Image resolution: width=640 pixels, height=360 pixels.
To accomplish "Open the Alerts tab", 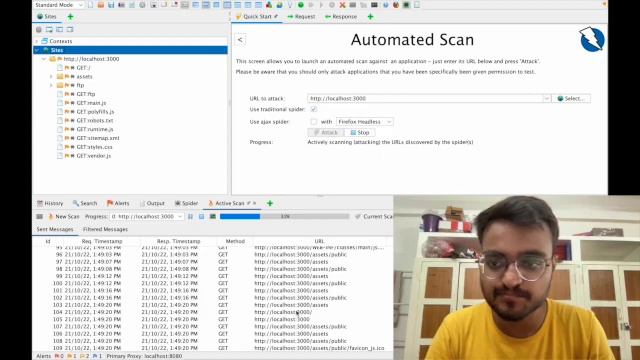I will pyautogui.click(x=118, y=203).
